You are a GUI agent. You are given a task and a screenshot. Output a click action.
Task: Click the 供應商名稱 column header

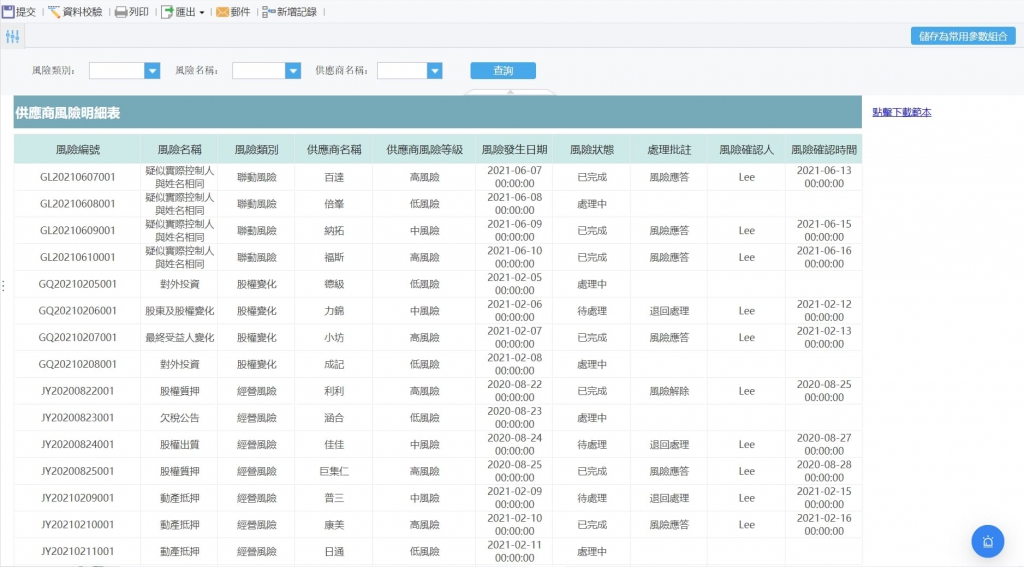[334, 150]
